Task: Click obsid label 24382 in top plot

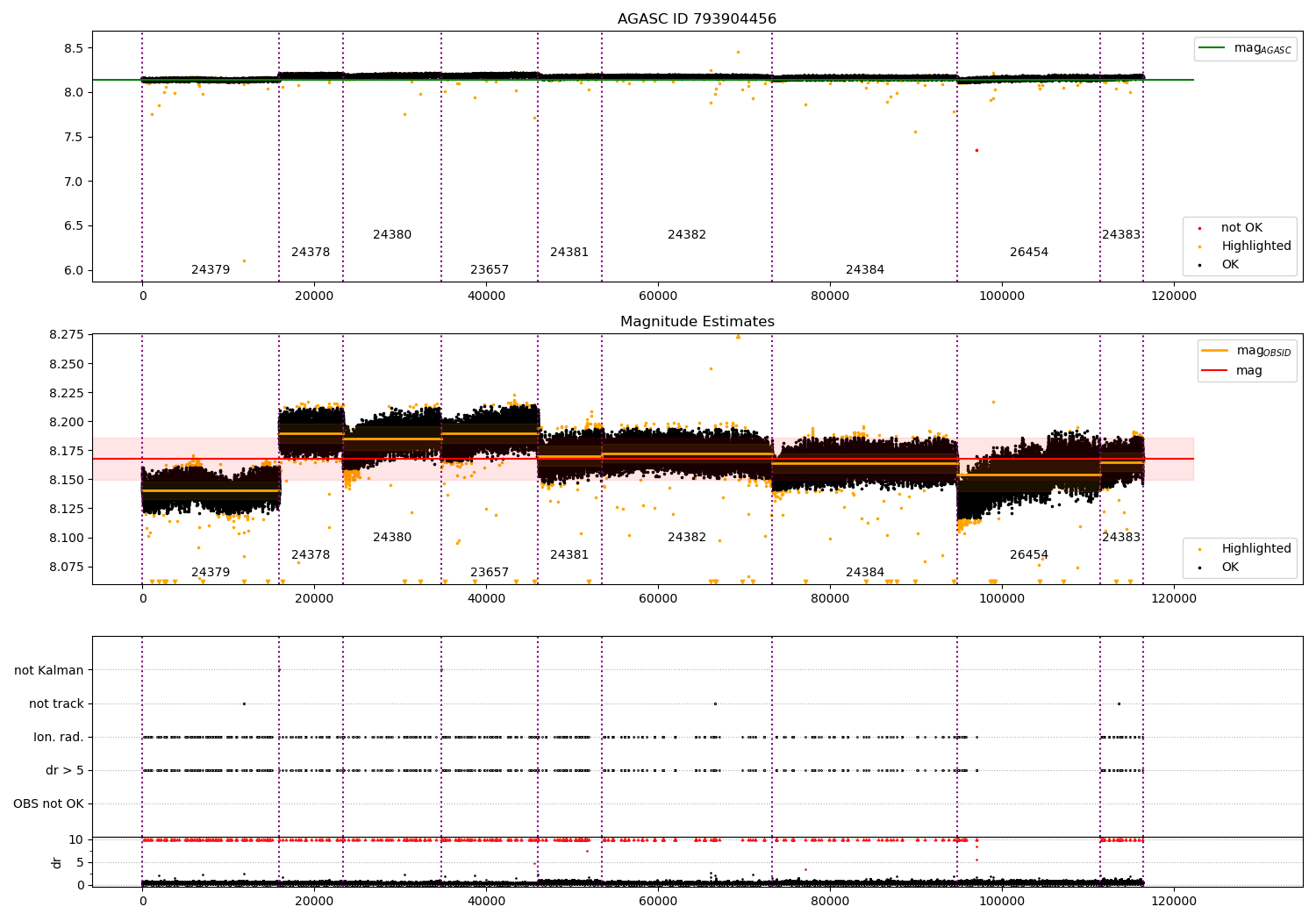Action: (x=687, y=235)
